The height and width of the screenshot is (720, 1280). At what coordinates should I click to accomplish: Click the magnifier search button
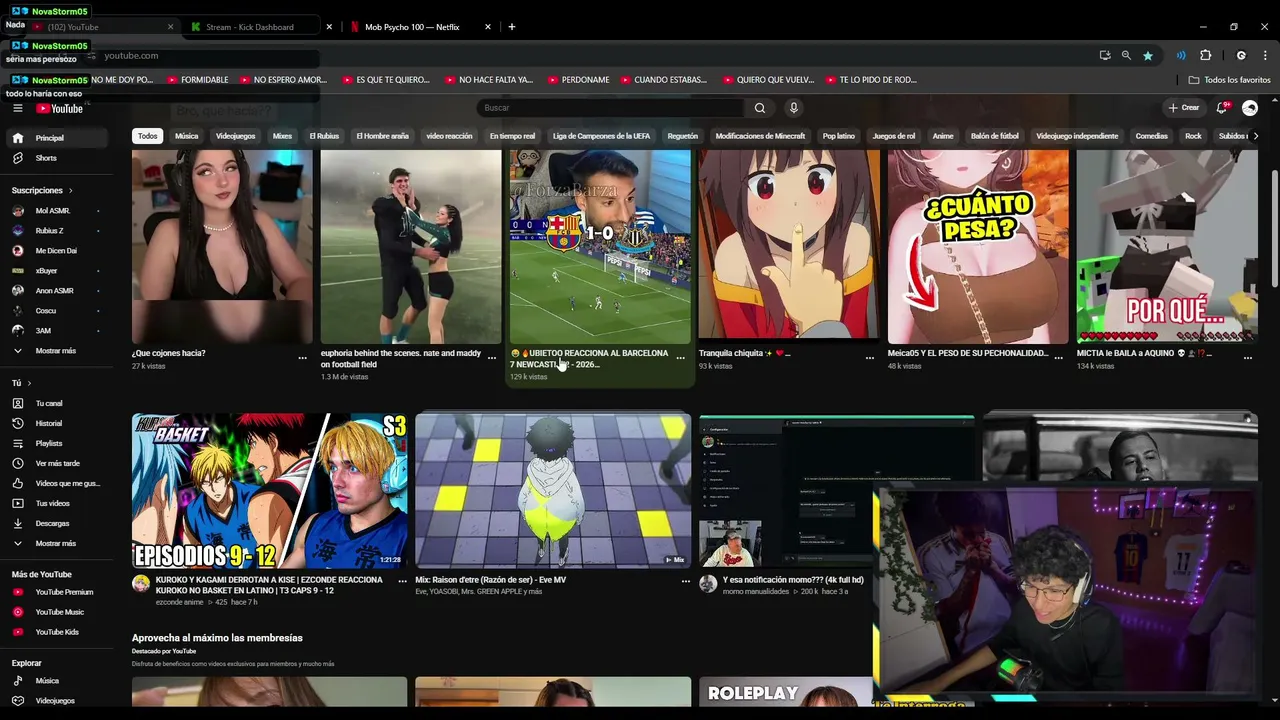coord(760,108)
